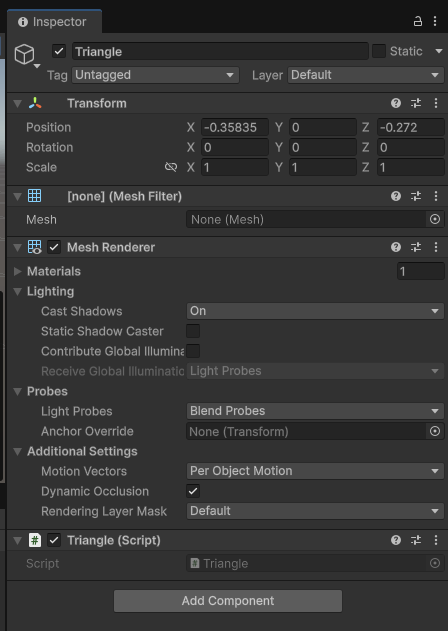Image resolution: width=448 pixels, height=631 pixels.
Task: Click the Scale X field
Action: (x=235, y=167)
